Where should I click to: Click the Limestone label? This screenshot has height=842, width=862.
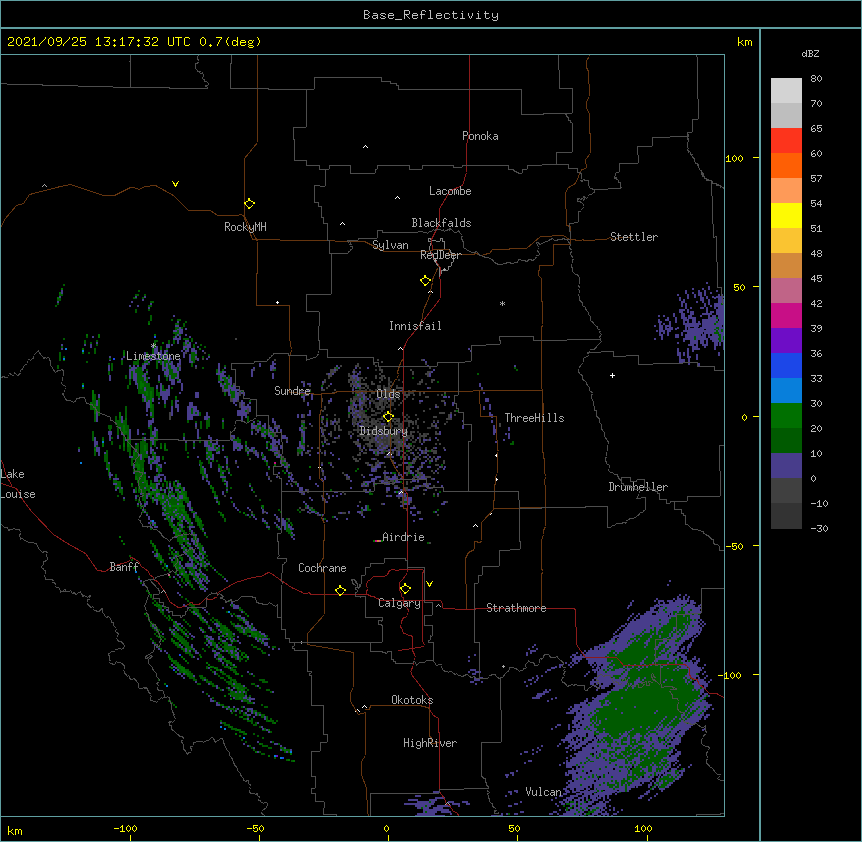[x=153, y=356]
